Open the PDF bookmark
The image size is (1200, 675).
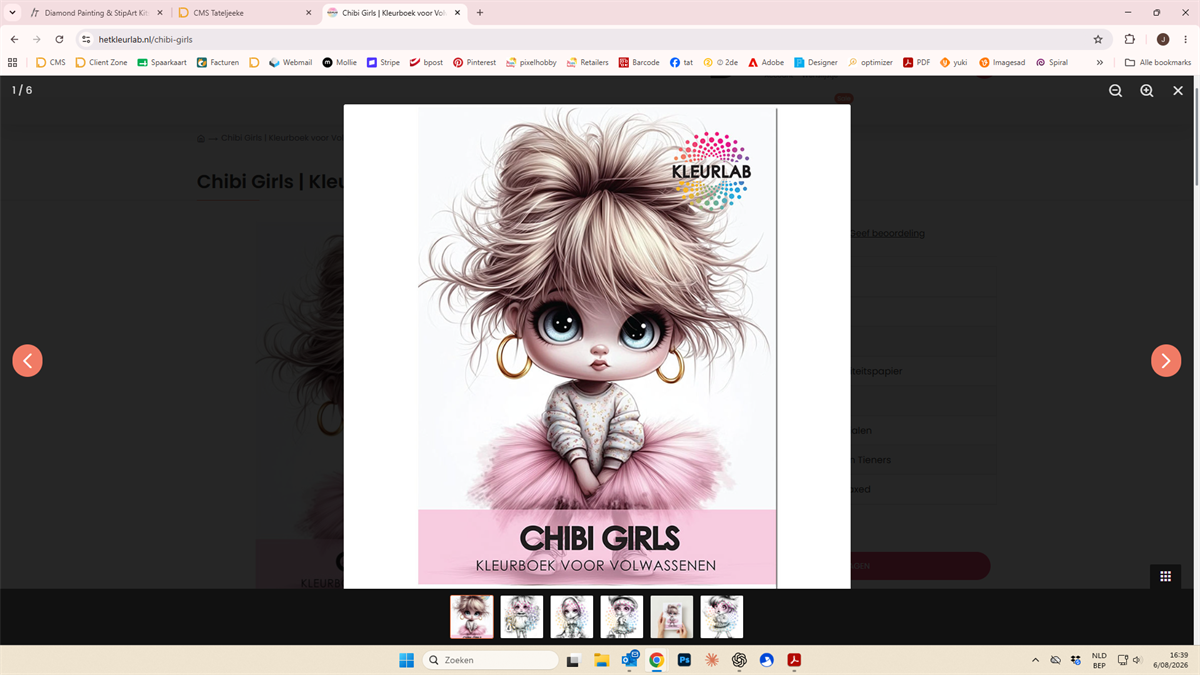coord(916,62)
